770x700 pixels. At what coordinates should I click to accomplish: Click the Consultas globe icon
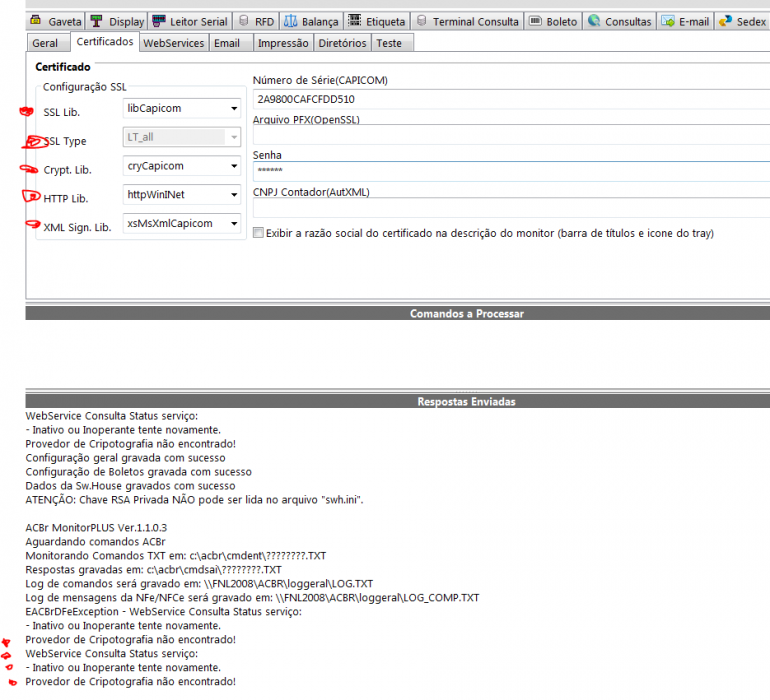tap(594, 21)
